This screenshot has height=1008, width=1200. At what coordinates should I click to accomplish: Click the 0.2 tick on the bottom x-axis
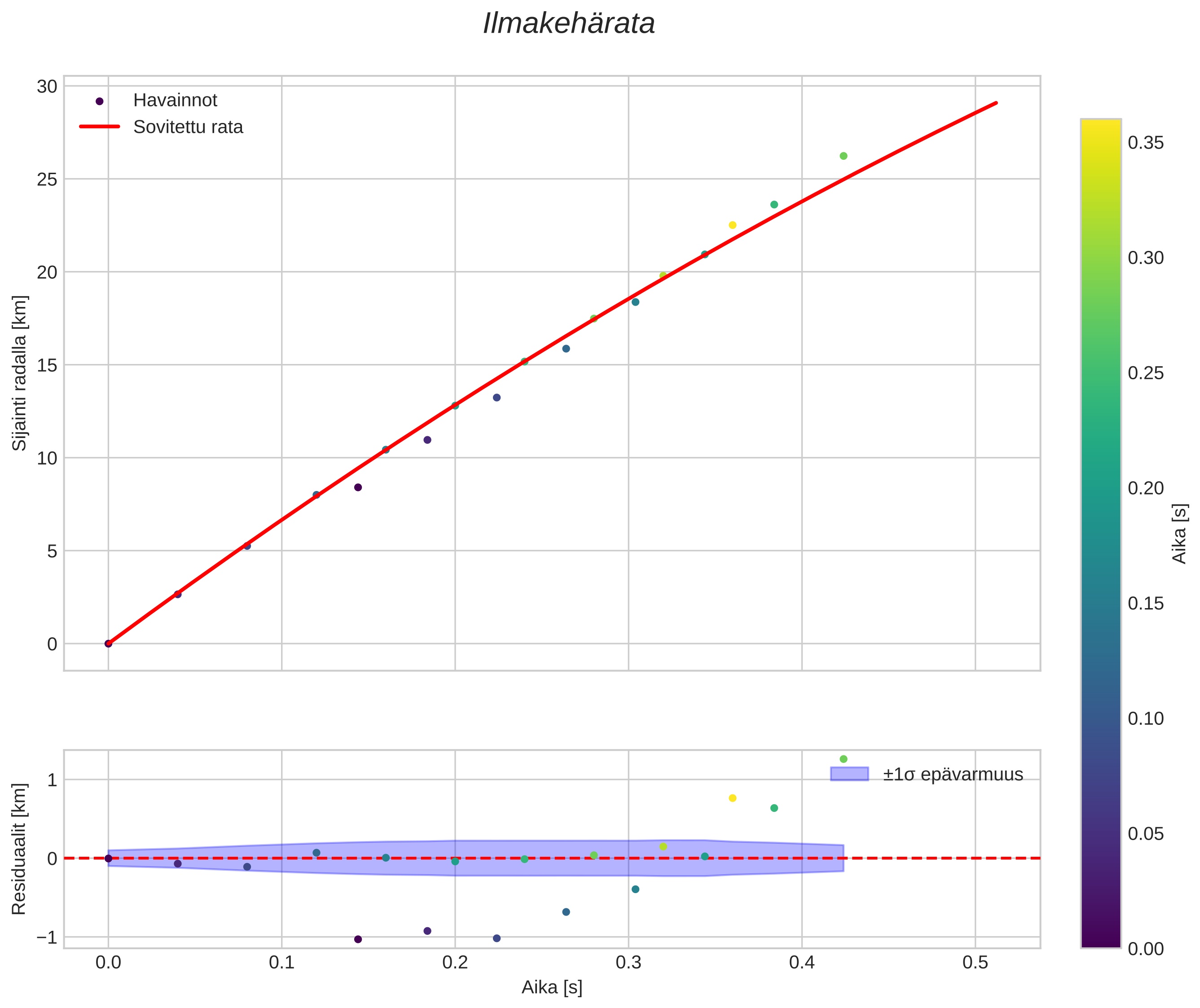pyautogui.click(x=455, y=962)
